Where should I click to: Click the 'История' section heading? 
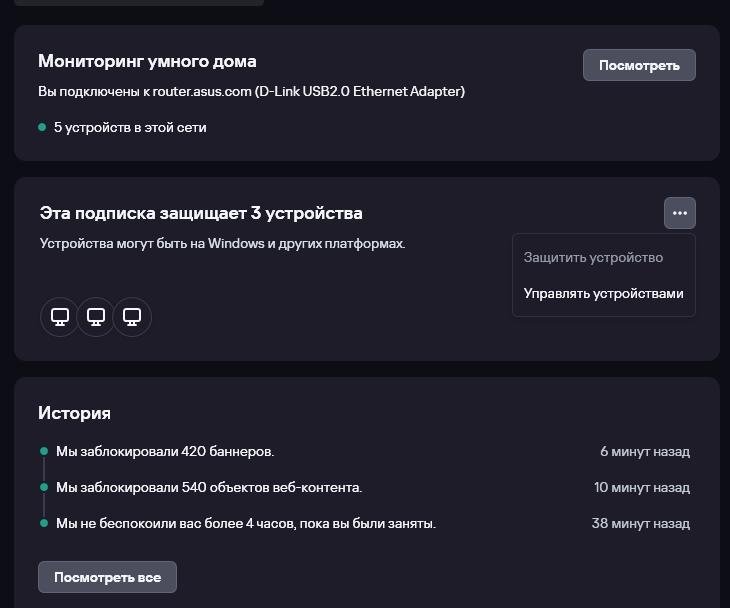tap(74, 413)
